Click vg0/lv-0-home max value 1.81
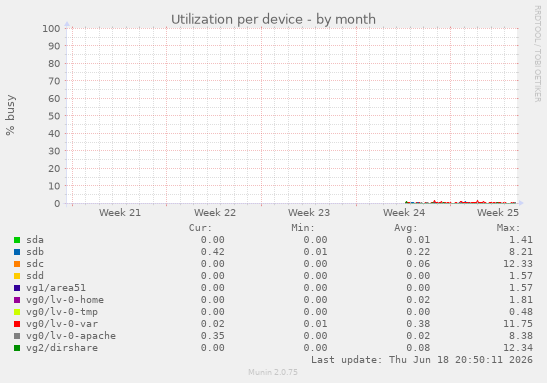547x383 pixels. click(520, 300)
